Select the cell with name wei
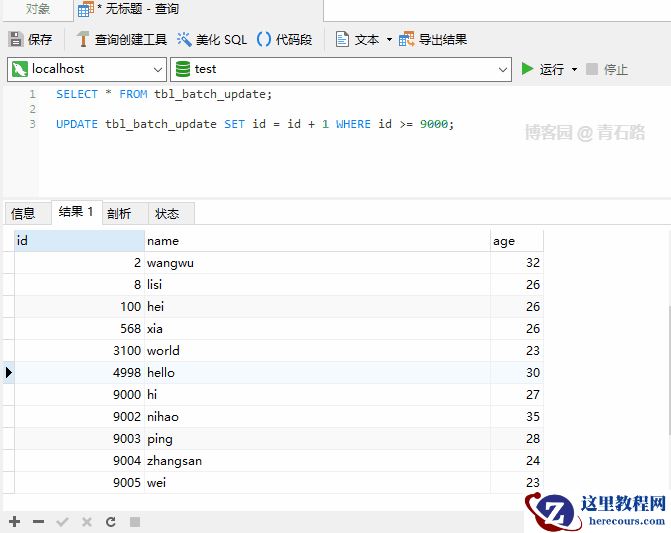The image size is (671, 533). point(318,483)
